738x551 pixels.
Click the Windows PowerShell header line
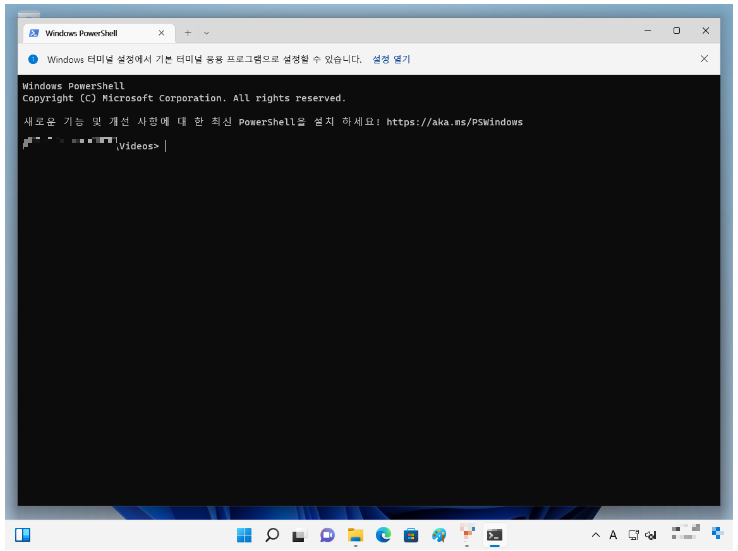(x=73, y=86)
